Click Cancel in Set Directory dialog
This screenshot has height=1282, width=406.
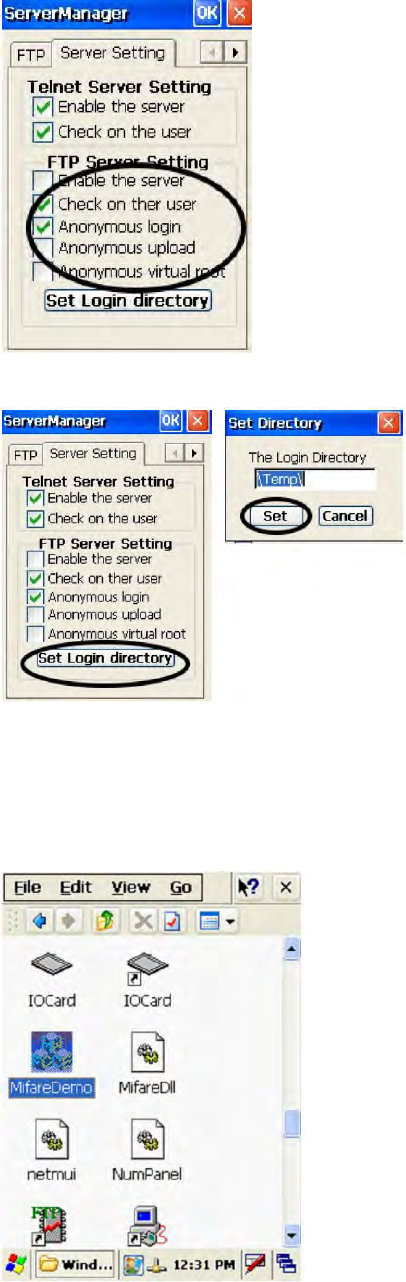pyautogui.click(x=345, y=516)
